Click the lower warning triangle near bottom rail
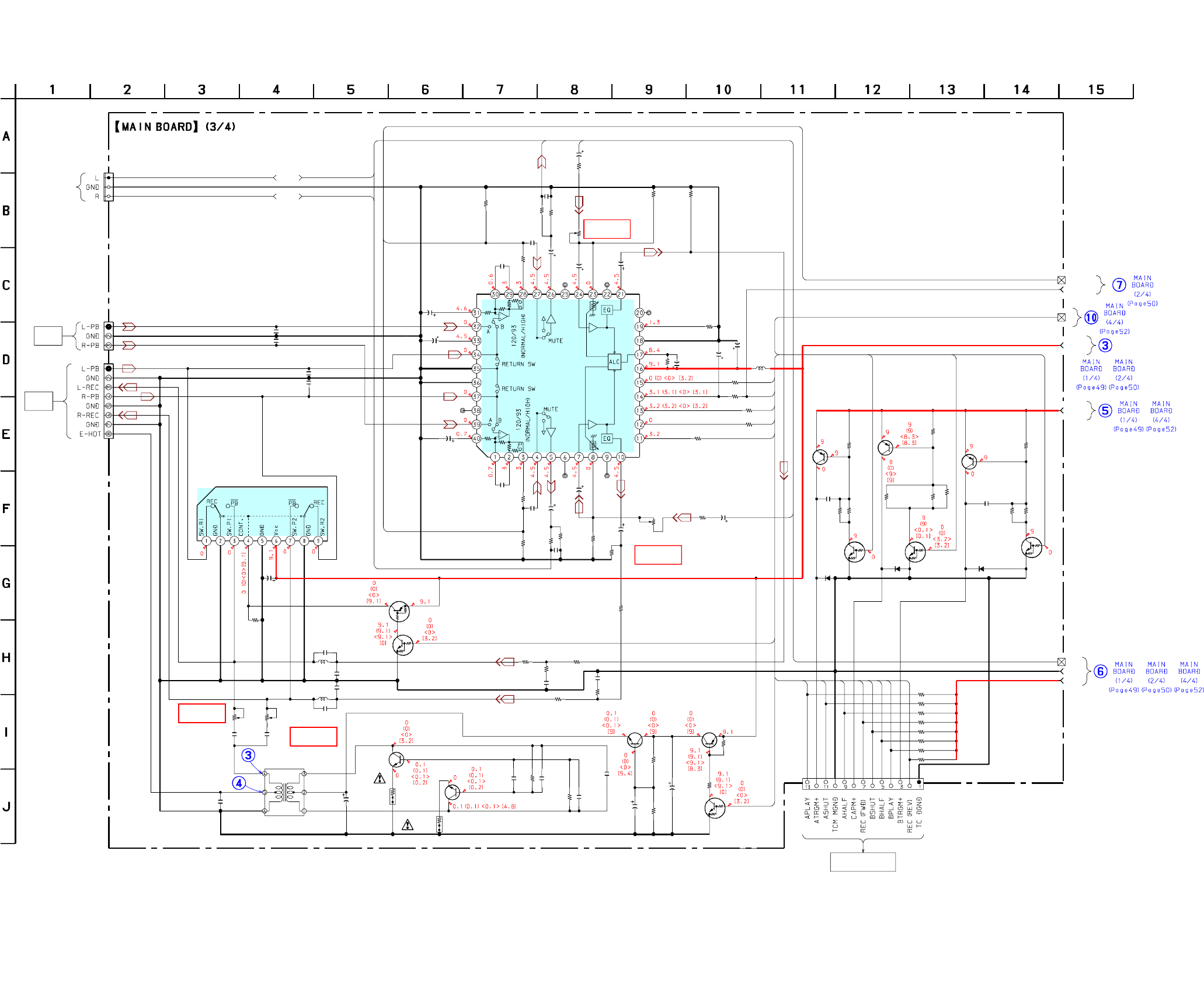 [408, 825]
